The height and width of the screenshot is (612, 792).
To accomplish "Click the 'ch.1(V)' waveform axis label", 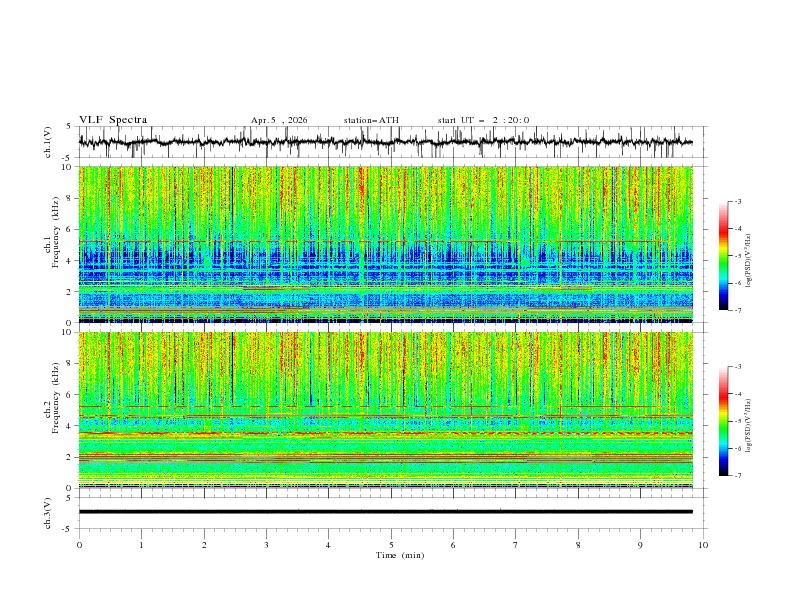I will [x=48, y=141].
